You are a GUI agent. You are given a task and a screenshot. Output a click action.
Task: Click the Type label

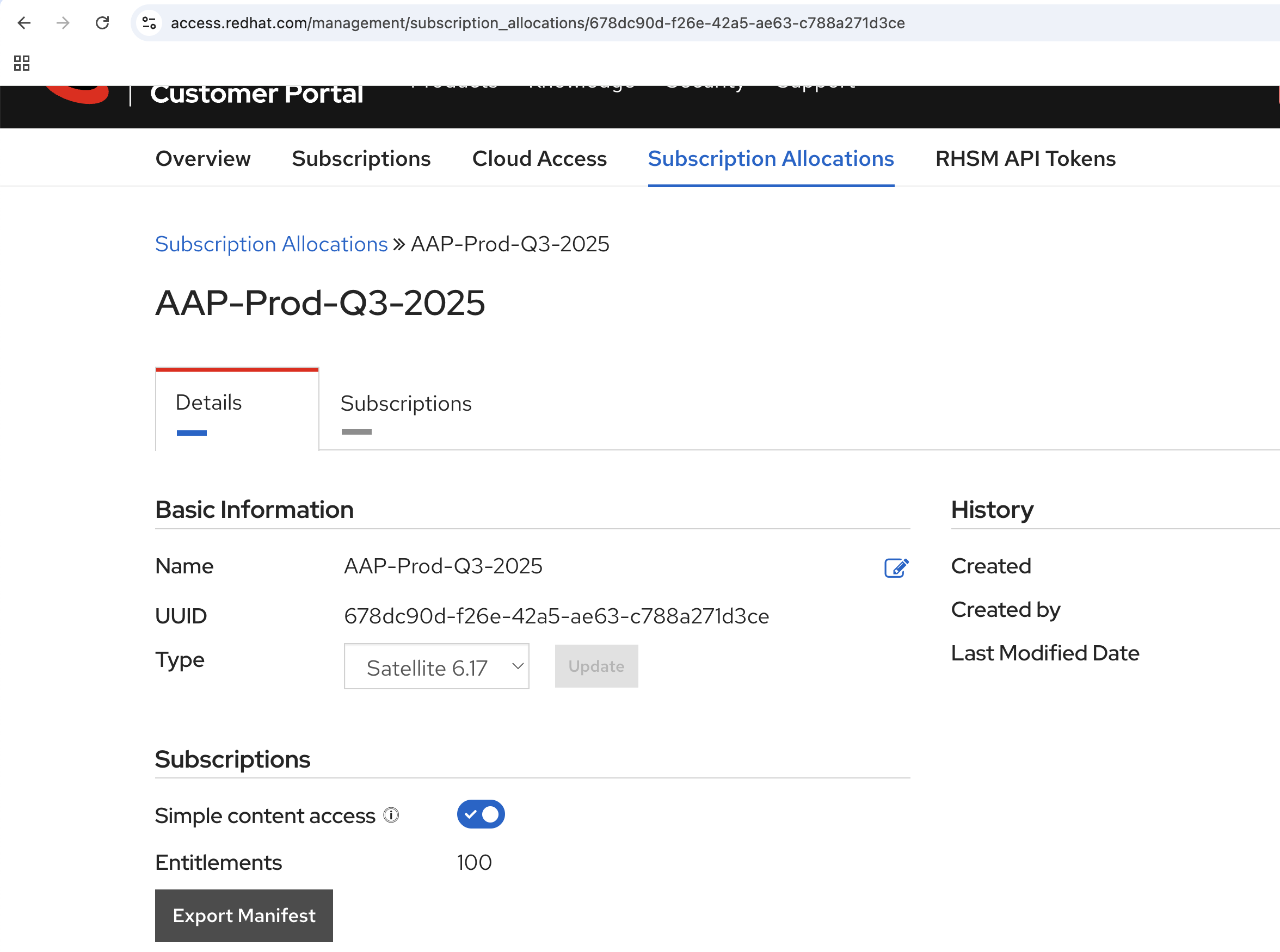tap(180, 660)
